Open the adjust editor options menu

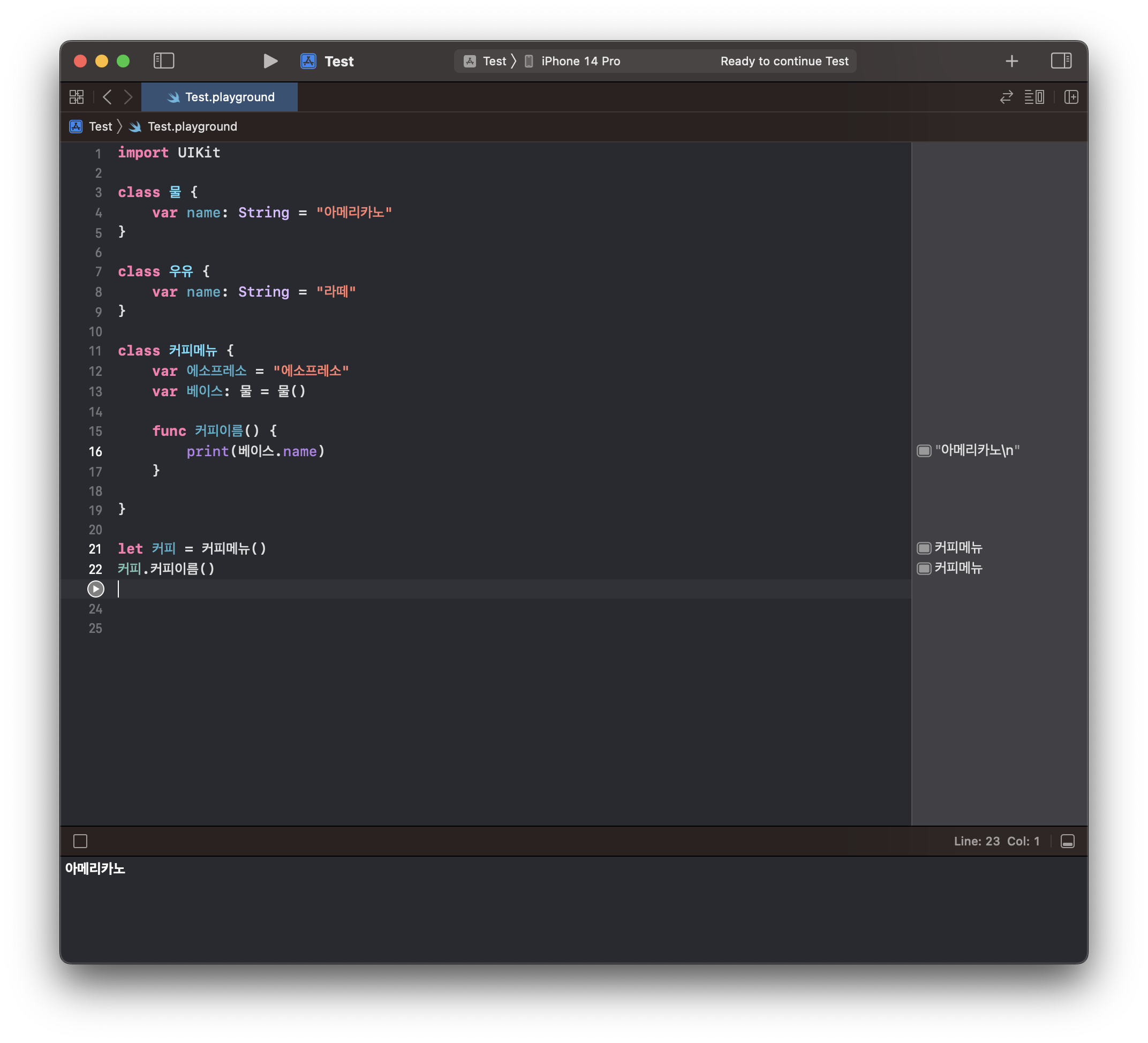point(1034,97)
